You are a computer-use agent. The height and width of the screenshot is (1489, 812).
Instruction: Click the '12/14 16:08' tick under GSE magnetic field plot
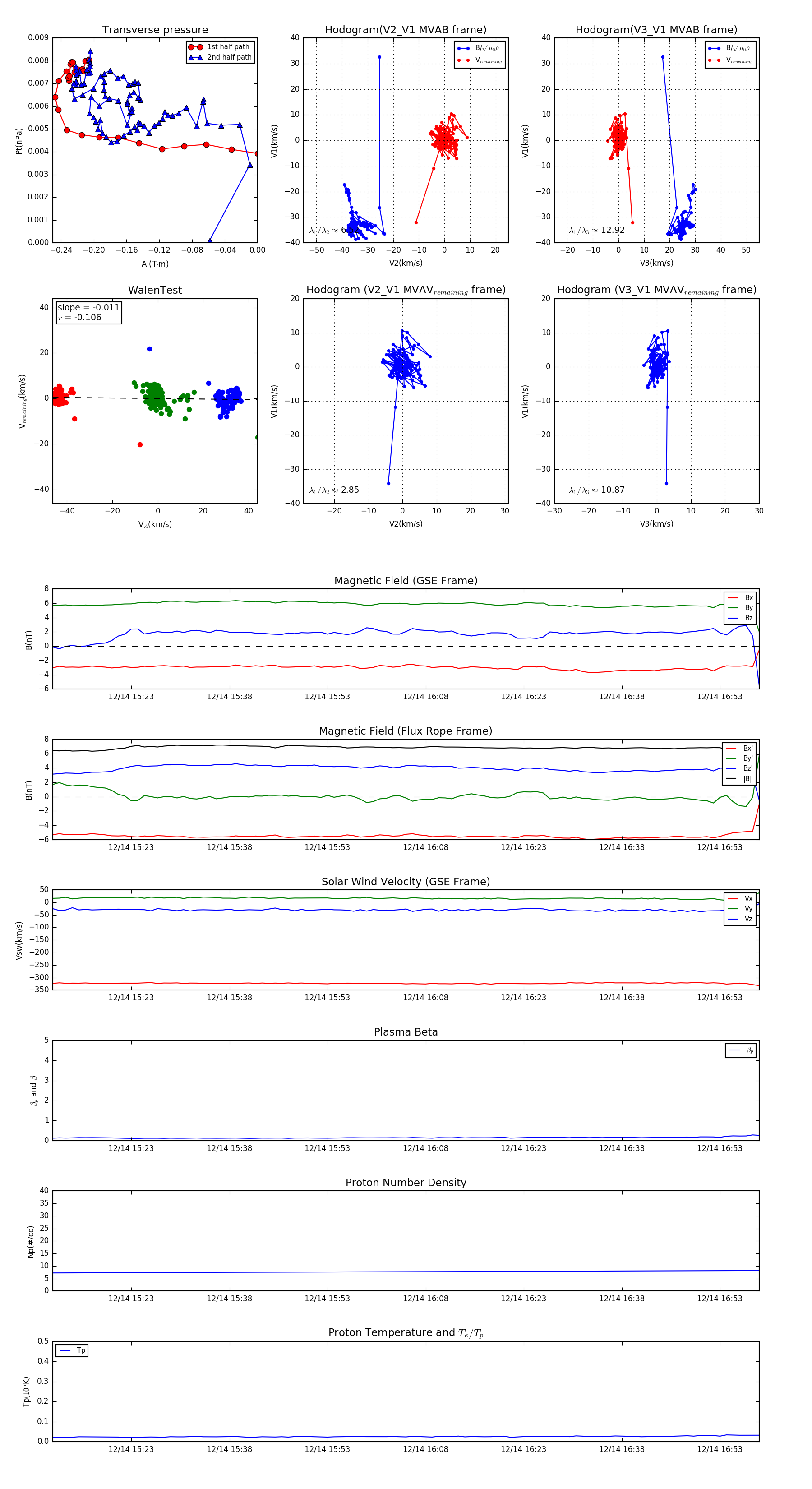tap(425, 697)
